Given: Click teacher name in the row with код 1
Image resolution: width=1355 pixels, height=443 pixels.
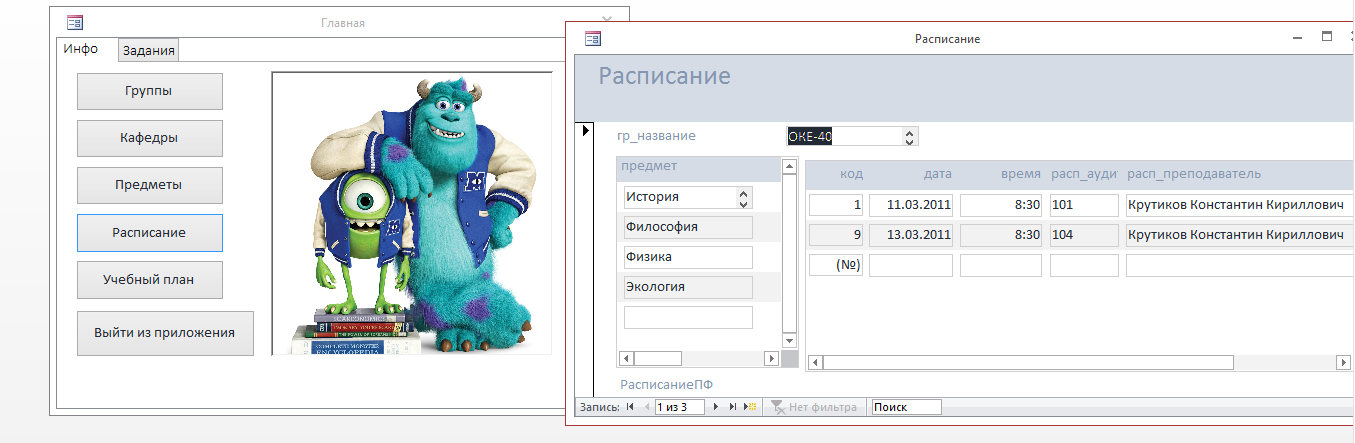Looking at the screenshot, I should (x=1238, y=205).
